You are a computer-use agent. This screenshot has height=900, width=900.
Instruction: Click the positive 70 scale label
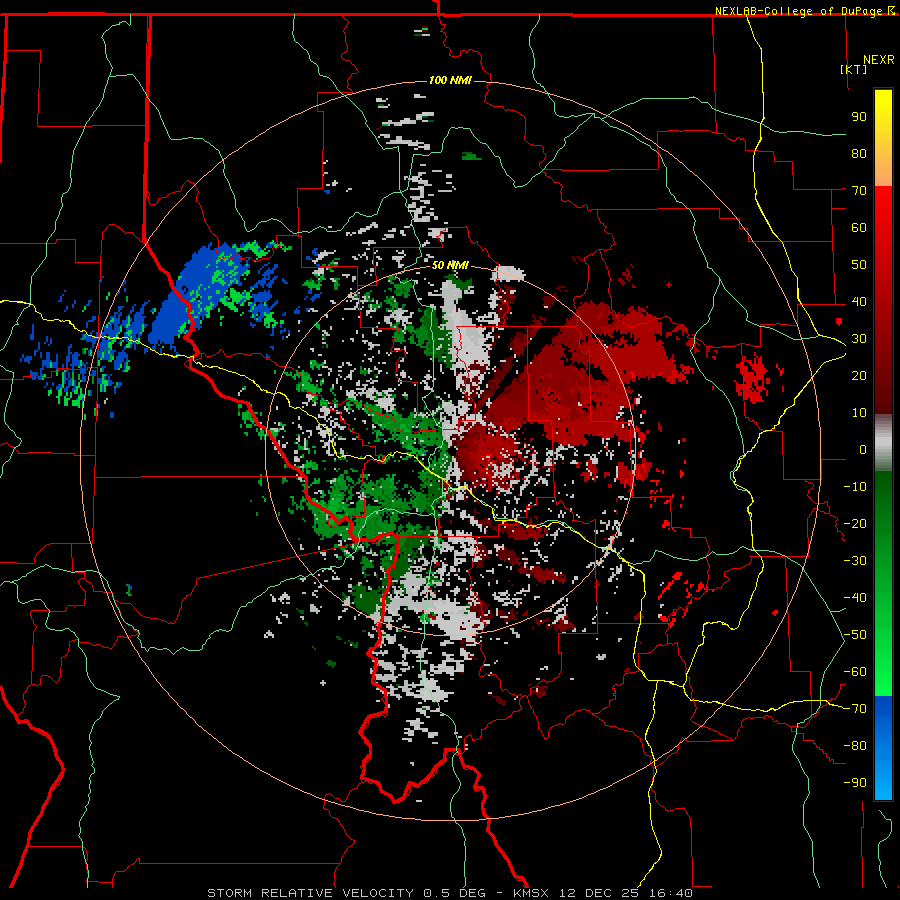click(859, 191)
